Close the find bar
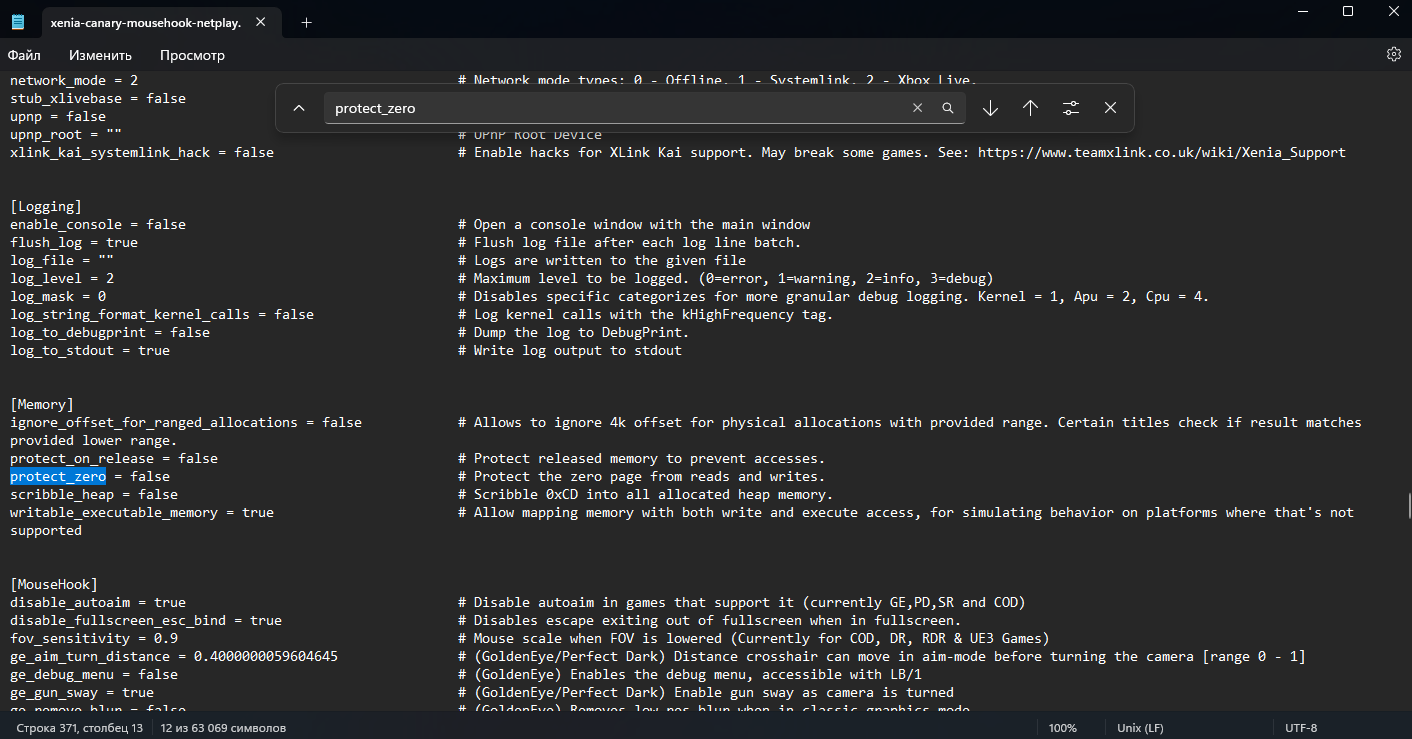Image resolution: width=1412 pixels, height=739 pixels. pos(1110,108)
